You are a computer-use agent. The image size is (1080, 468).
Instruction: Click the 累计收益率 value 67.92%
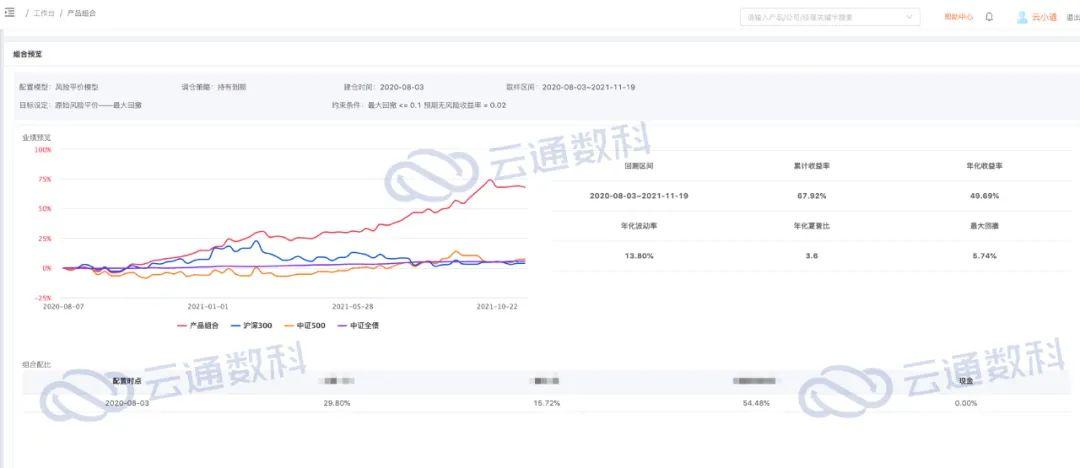(811, 195)
